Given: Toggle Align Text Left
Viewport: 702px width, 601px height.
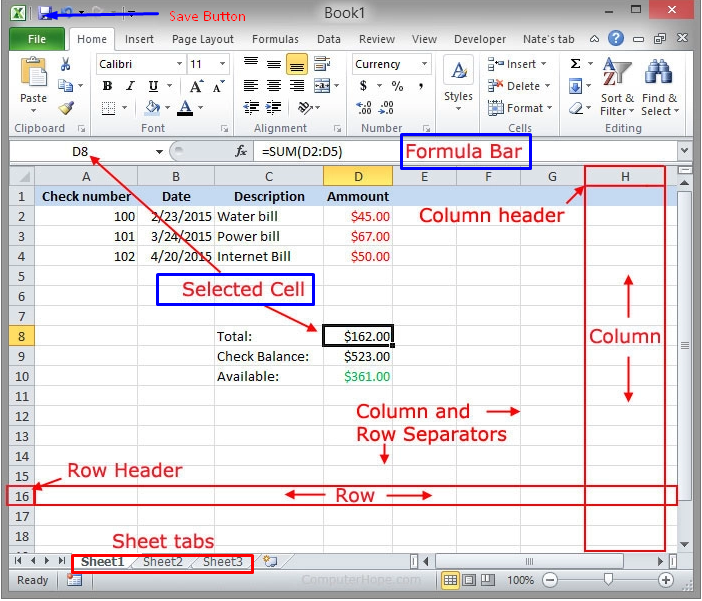Looking at the screenshot, I should 251,86.
